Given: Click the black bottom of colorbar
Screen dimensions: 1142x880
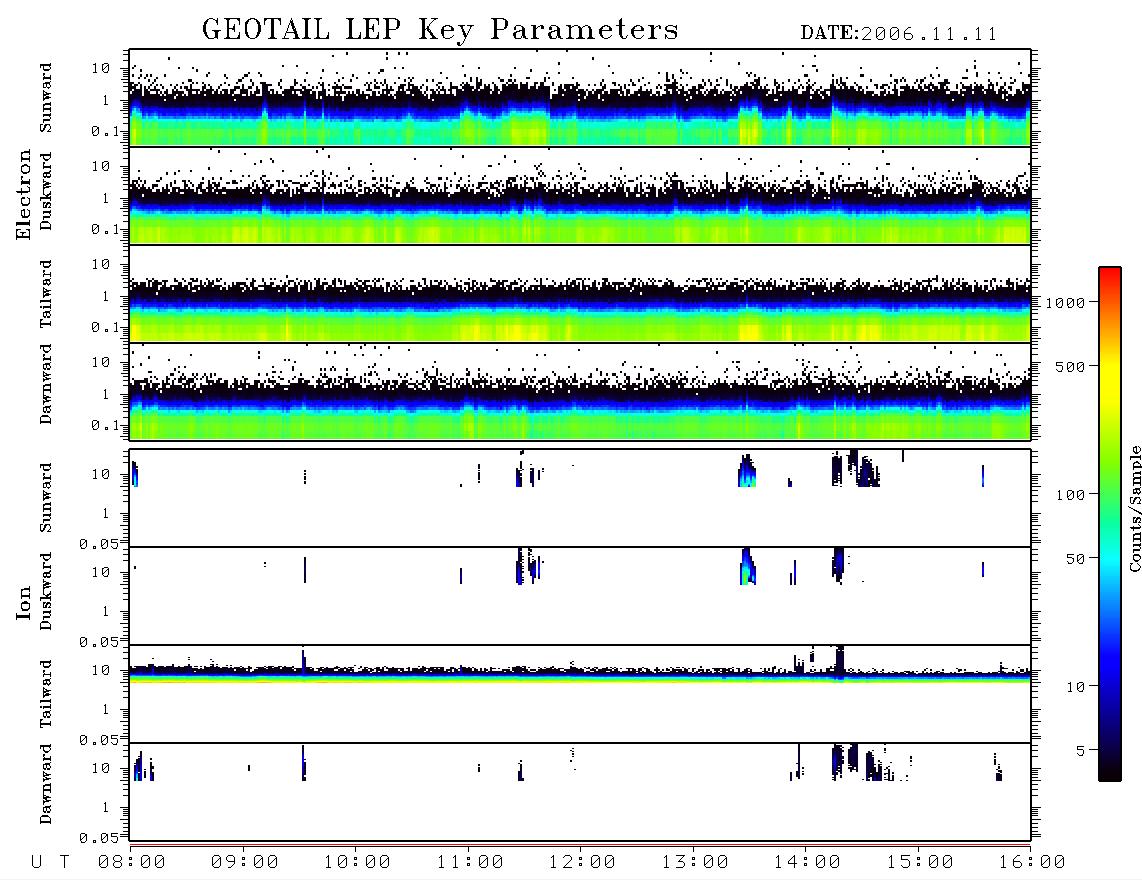Looking at the screenshot, I should (x=1110, y=772).
